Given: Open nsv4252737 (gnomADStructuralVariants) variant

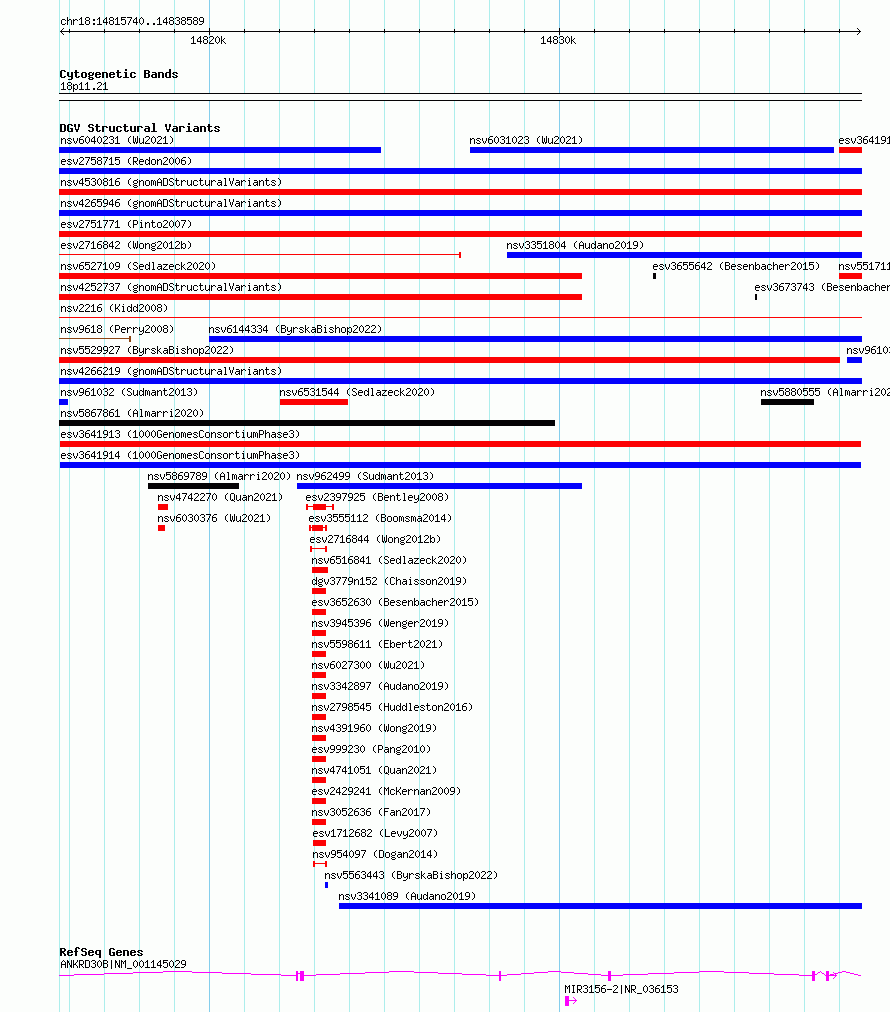Looking at the screenshot, I should click(321, 297).
